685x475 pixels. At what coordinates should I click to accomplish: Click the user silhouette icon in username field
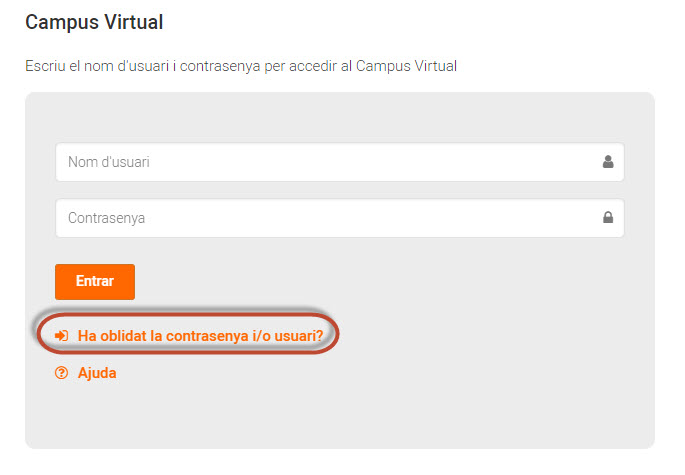(x=608, y=162)
